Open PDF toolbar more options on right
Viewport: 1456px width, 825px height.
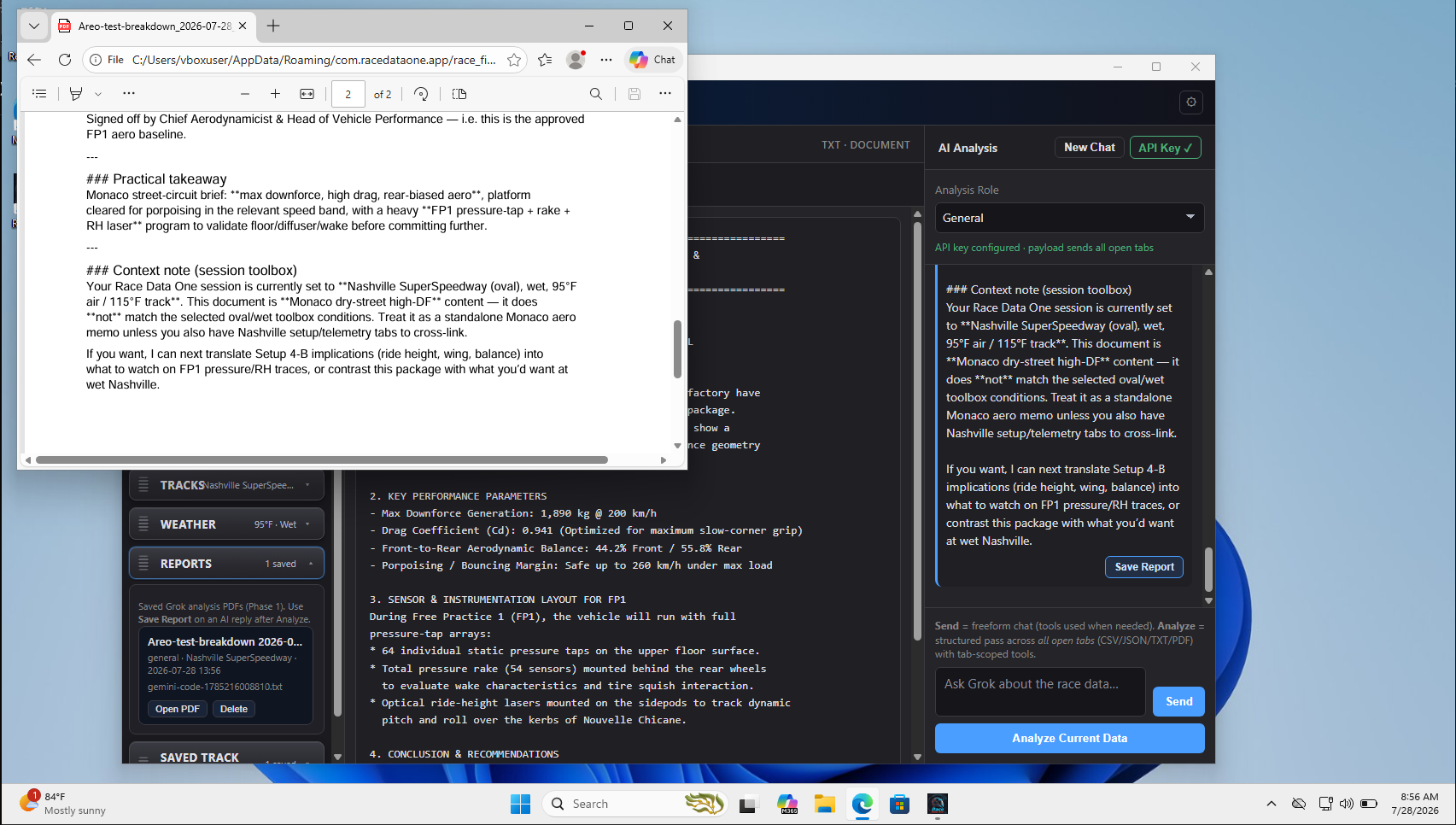[x=665, y=93]
